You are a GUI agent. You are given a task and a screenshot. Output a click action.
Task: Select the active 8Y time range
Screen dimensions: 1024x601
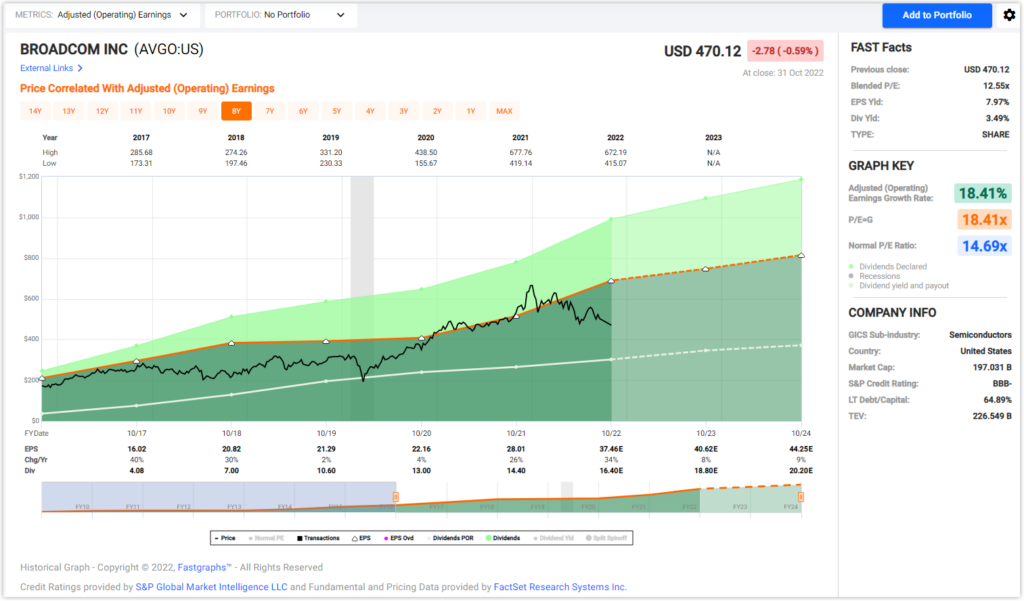[x=236, y=111]
